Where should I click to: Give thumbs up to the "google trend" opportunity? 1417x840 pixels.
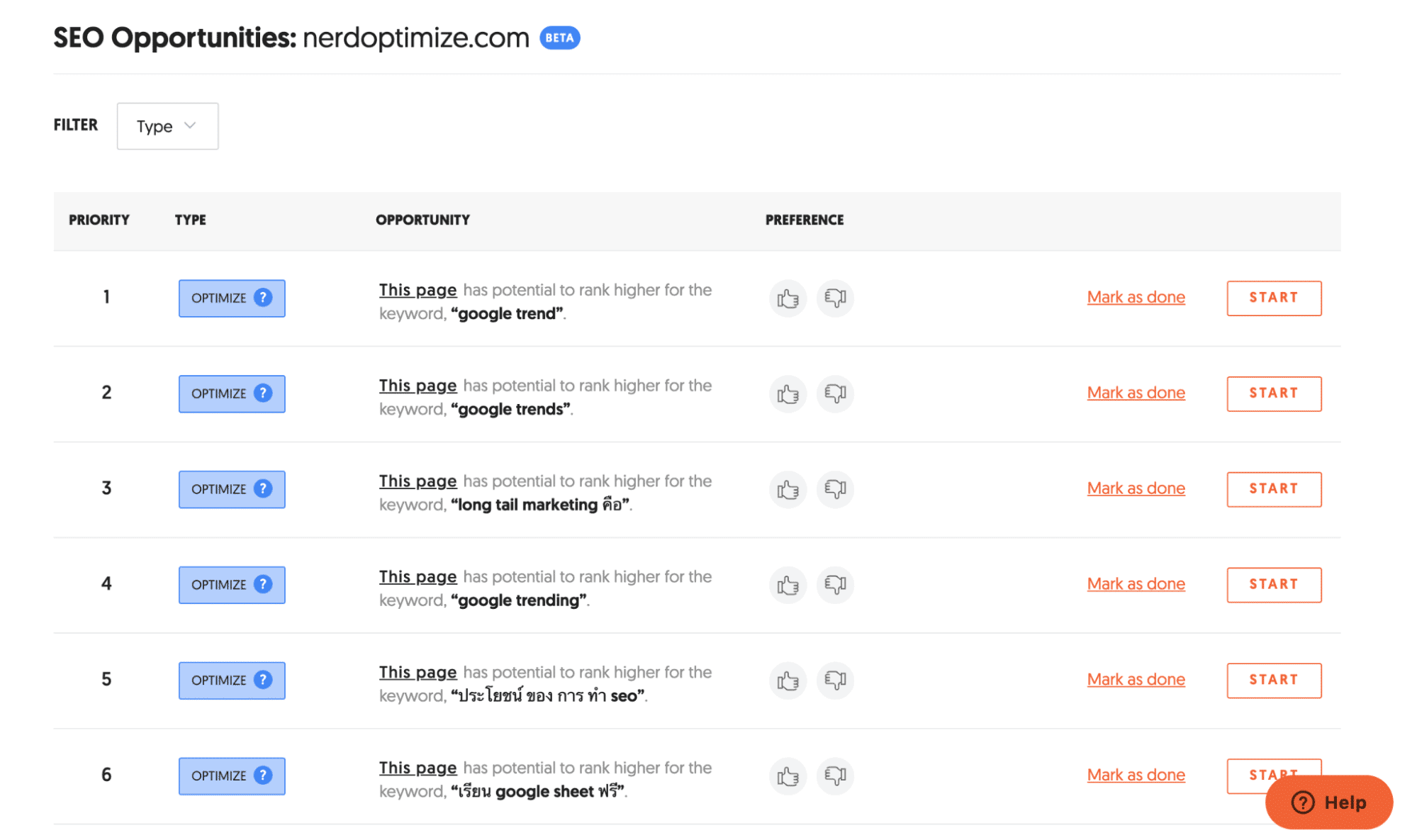(x=788, y=298)
